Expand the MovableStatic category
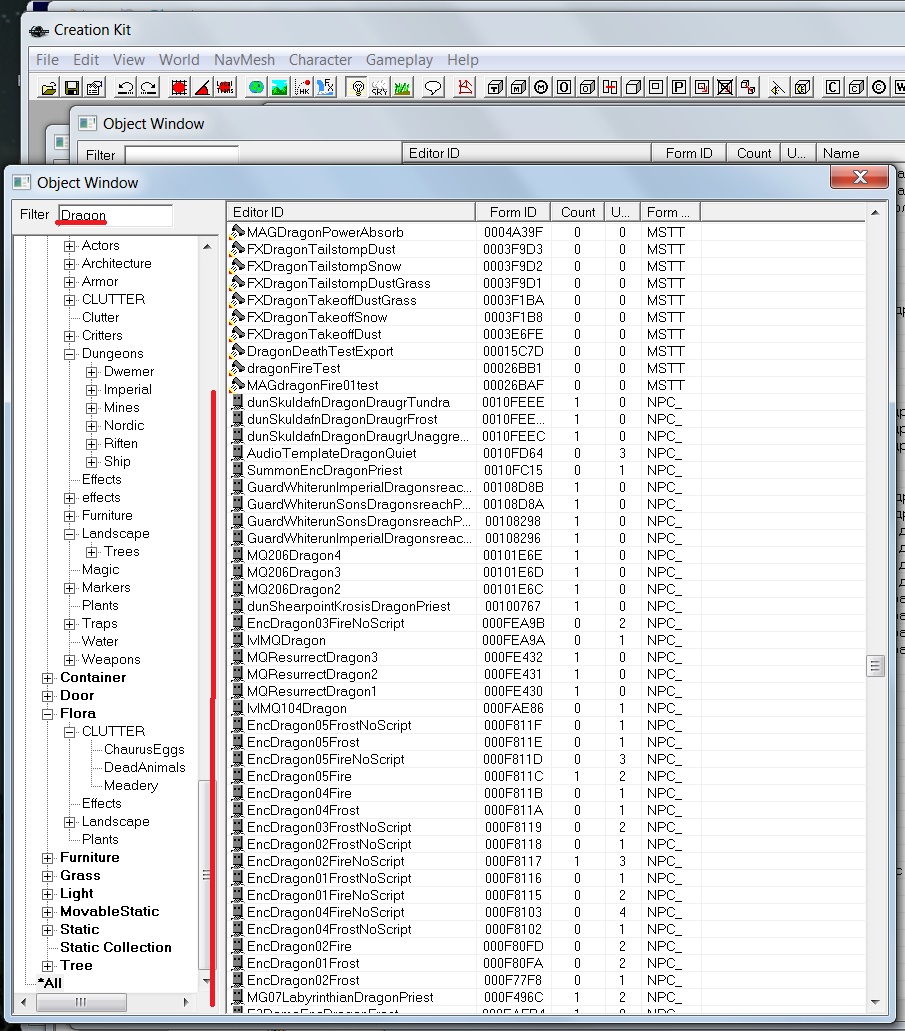Screen dimensions: 905x1031 pos(48,912)
